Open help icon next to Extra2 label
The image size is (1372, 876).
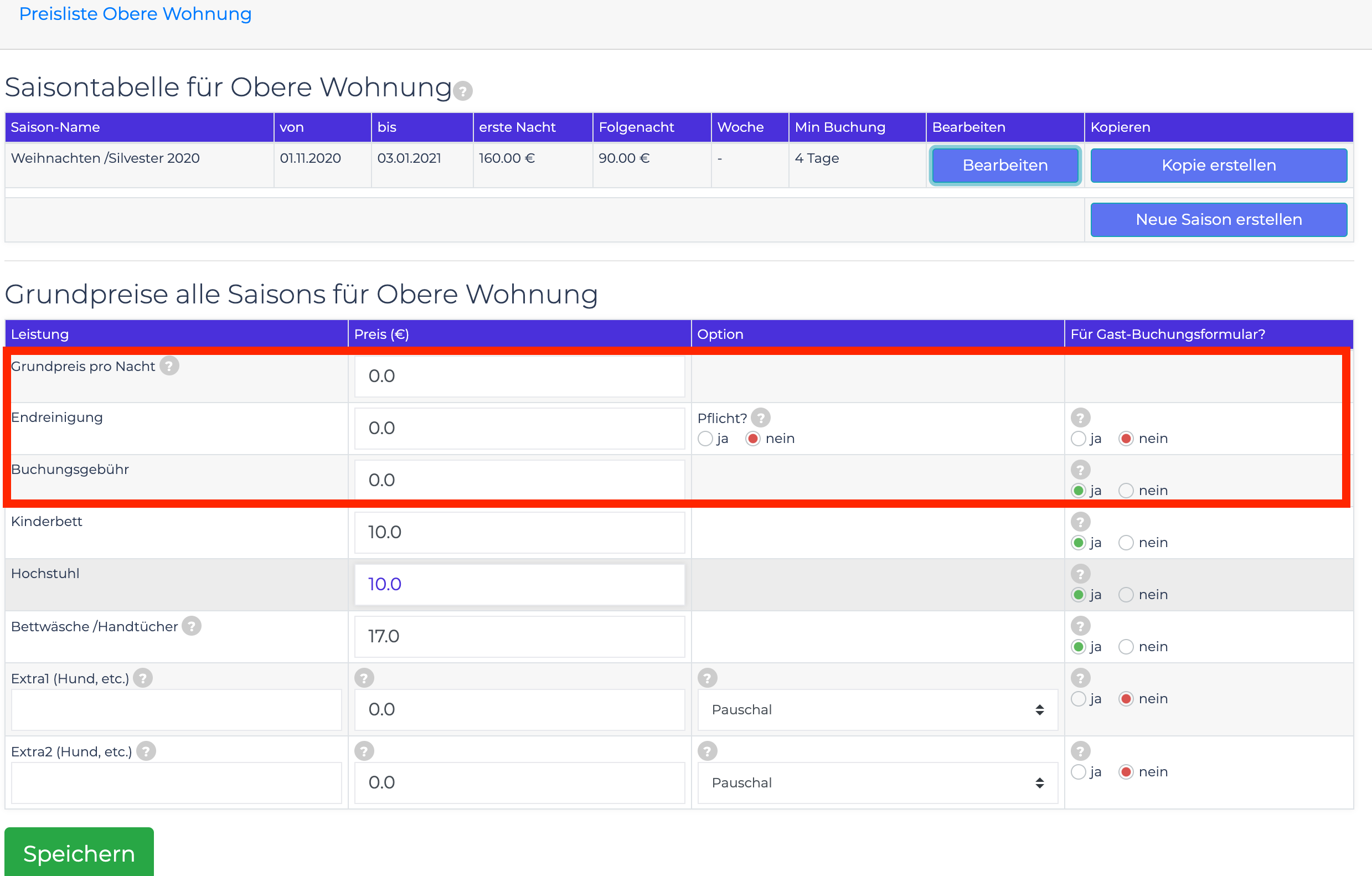146,751
